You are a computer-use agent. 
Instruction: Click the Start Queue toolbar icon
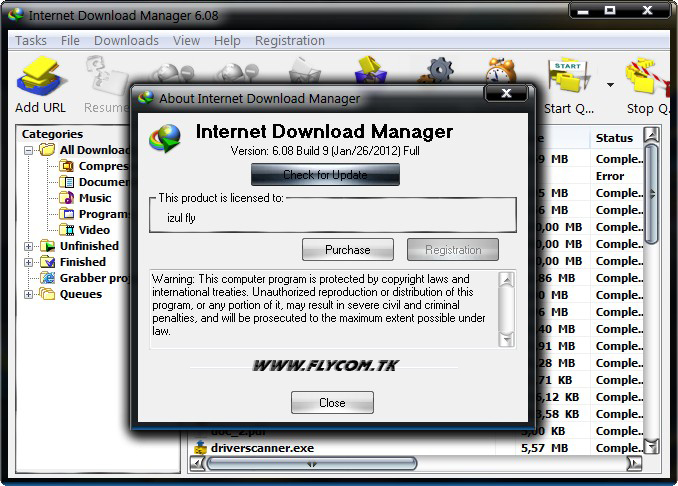(568, 77)
